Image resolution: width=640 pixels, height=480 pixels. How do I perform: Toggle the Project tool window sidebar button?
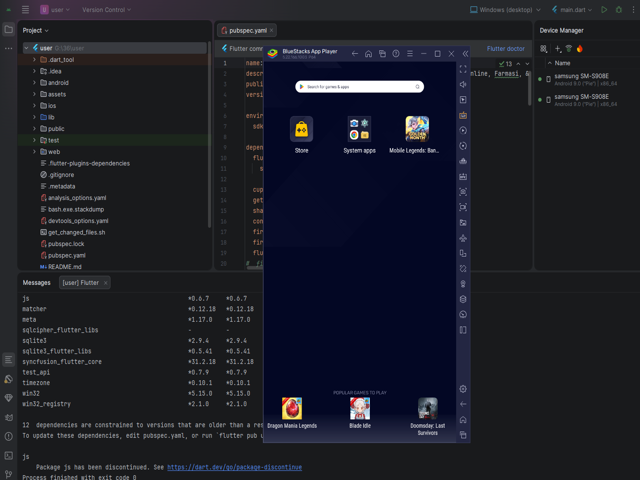9,29
